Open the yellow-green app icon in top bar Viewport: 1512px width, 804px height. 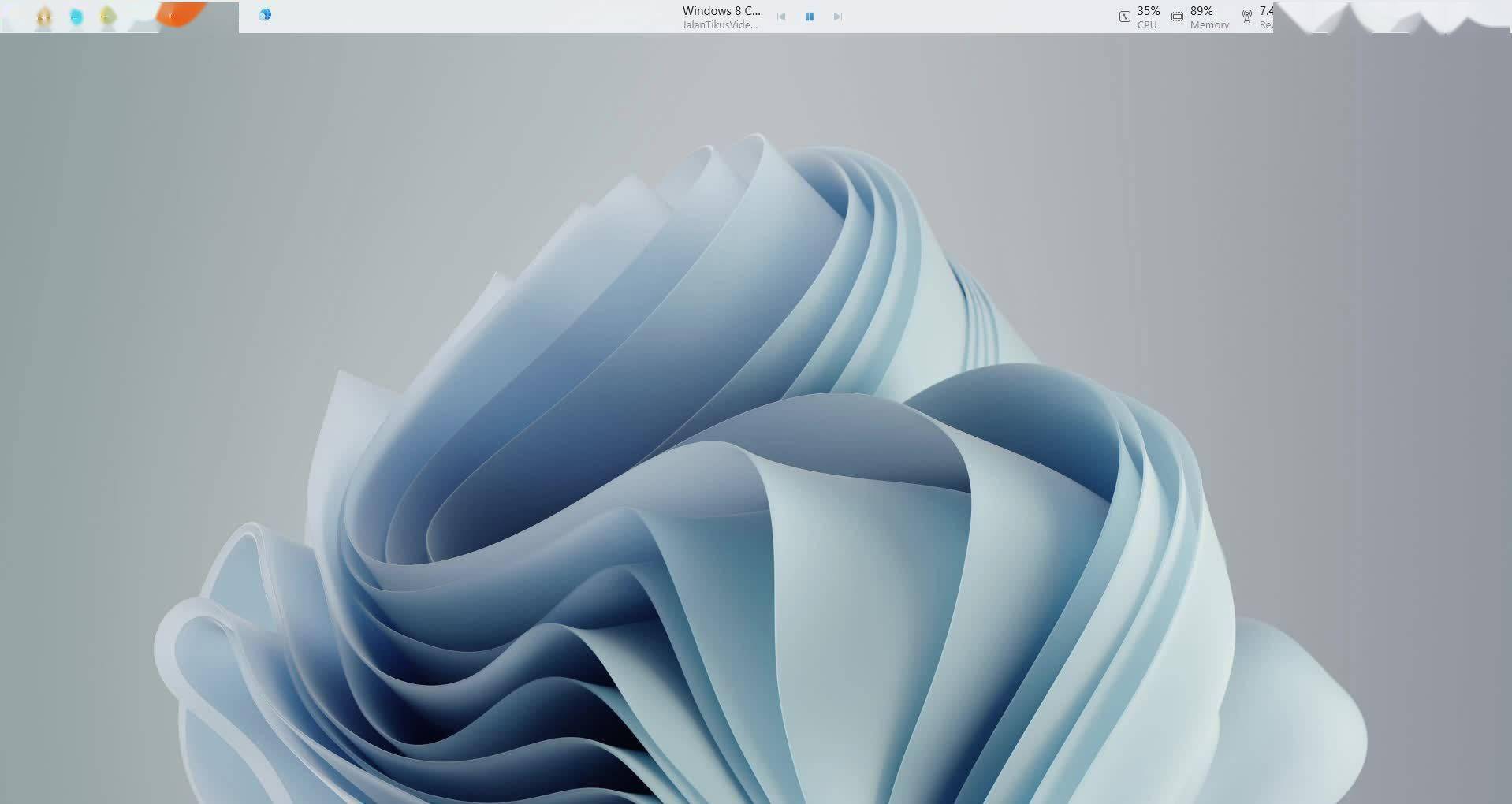[108, 17]
